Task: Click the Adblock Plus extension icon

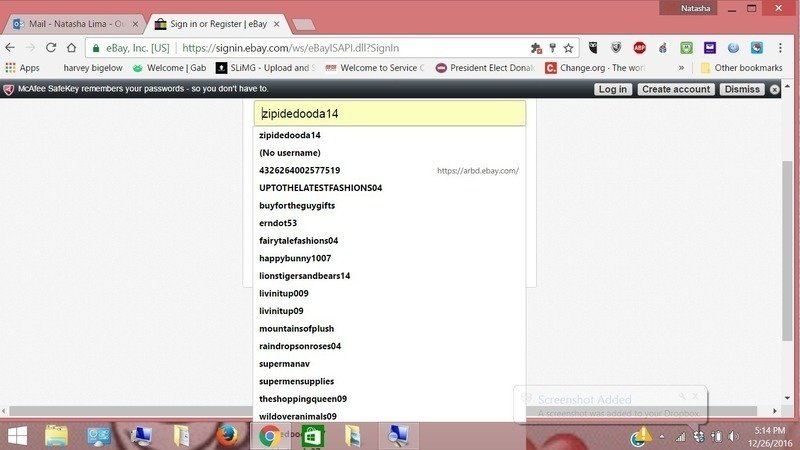Action: [639, 47]
